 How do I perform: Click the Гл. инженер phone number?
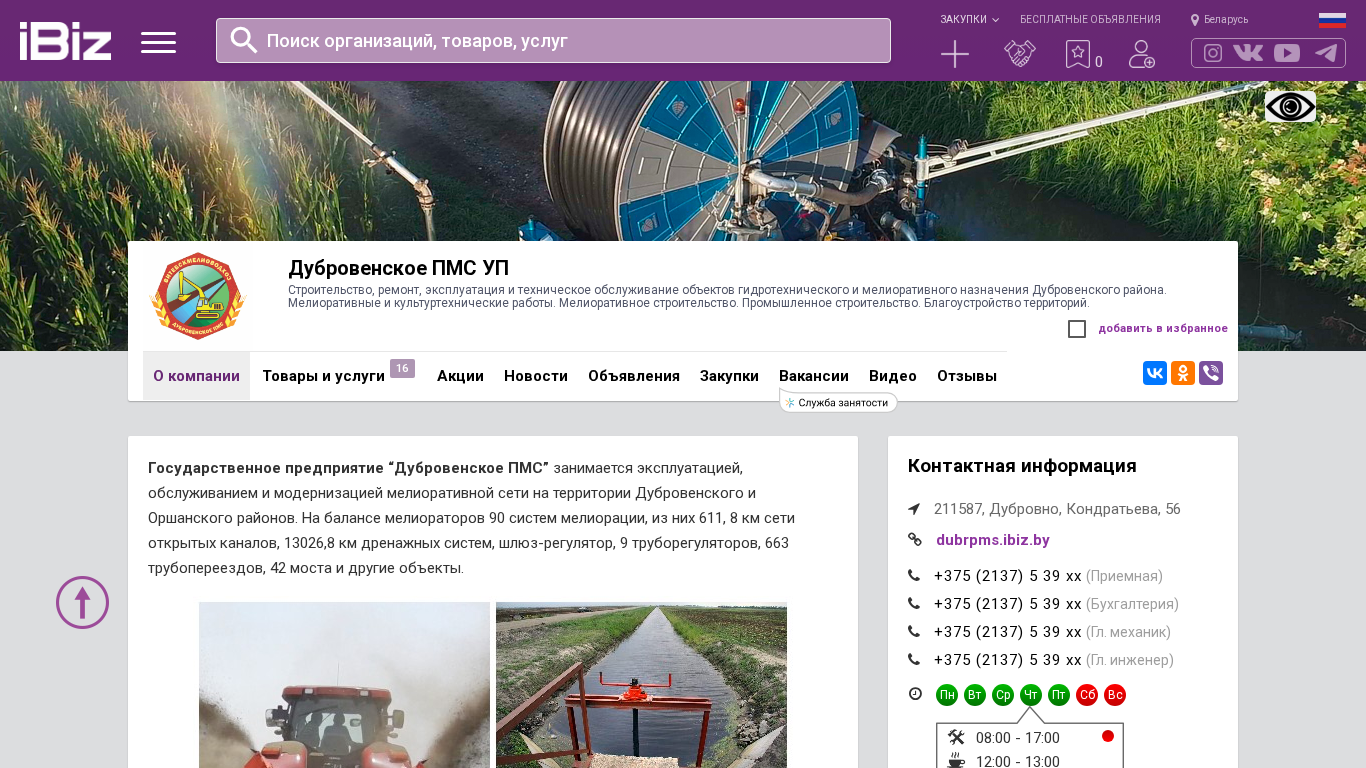click(1008, 660)
